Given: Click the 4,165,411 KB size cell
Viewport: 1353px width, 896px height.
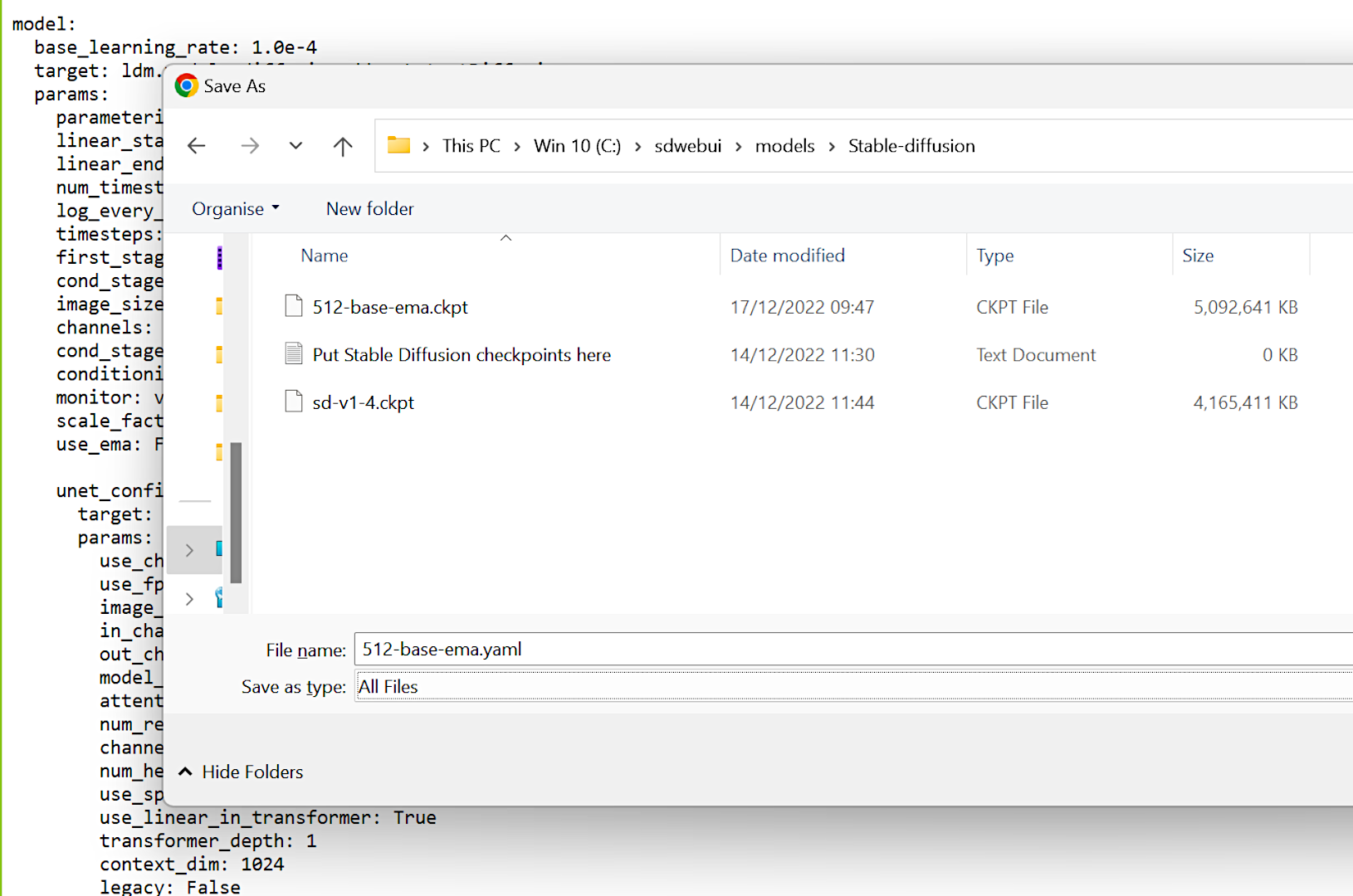Looking at the screenshot, I should click(x=1245, y=402).
